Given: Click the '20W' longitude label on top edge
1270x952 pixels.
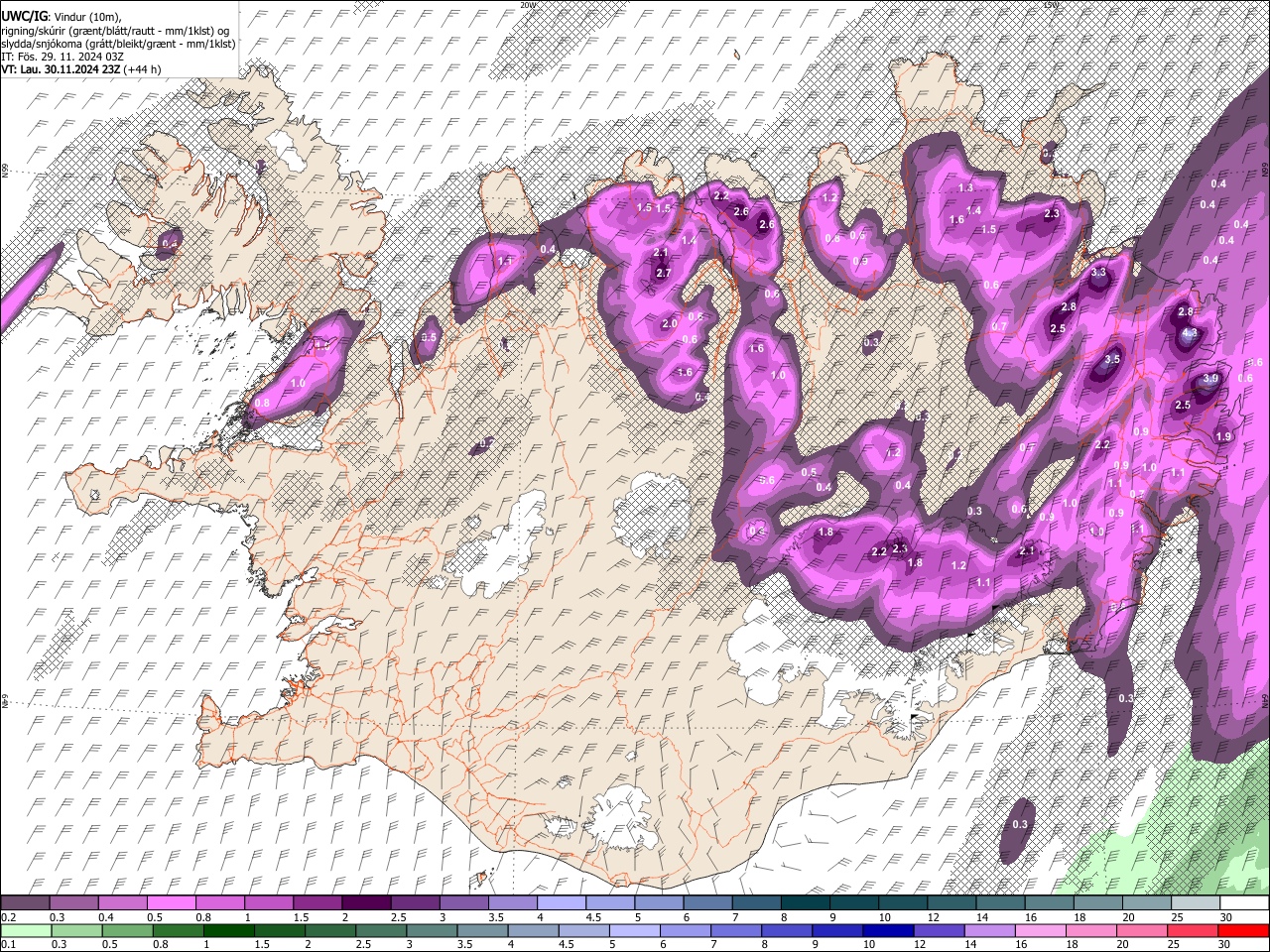Looking at the screenshot, I should click(527, 5).
